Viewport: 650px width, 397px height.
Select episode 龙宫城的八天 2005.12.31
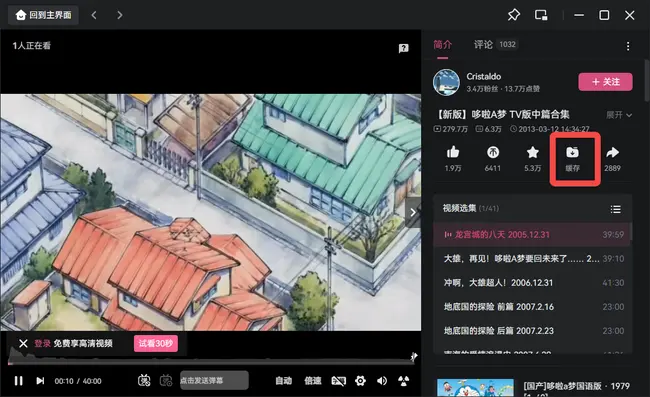[532, 235]
